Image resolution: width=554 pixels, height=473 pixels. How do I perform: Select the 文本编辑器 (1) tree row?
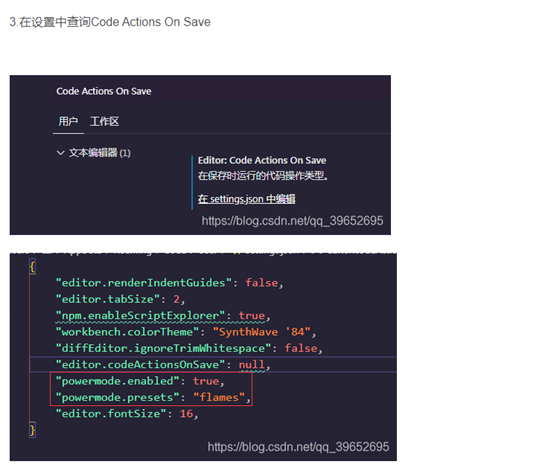coord(94,153)
